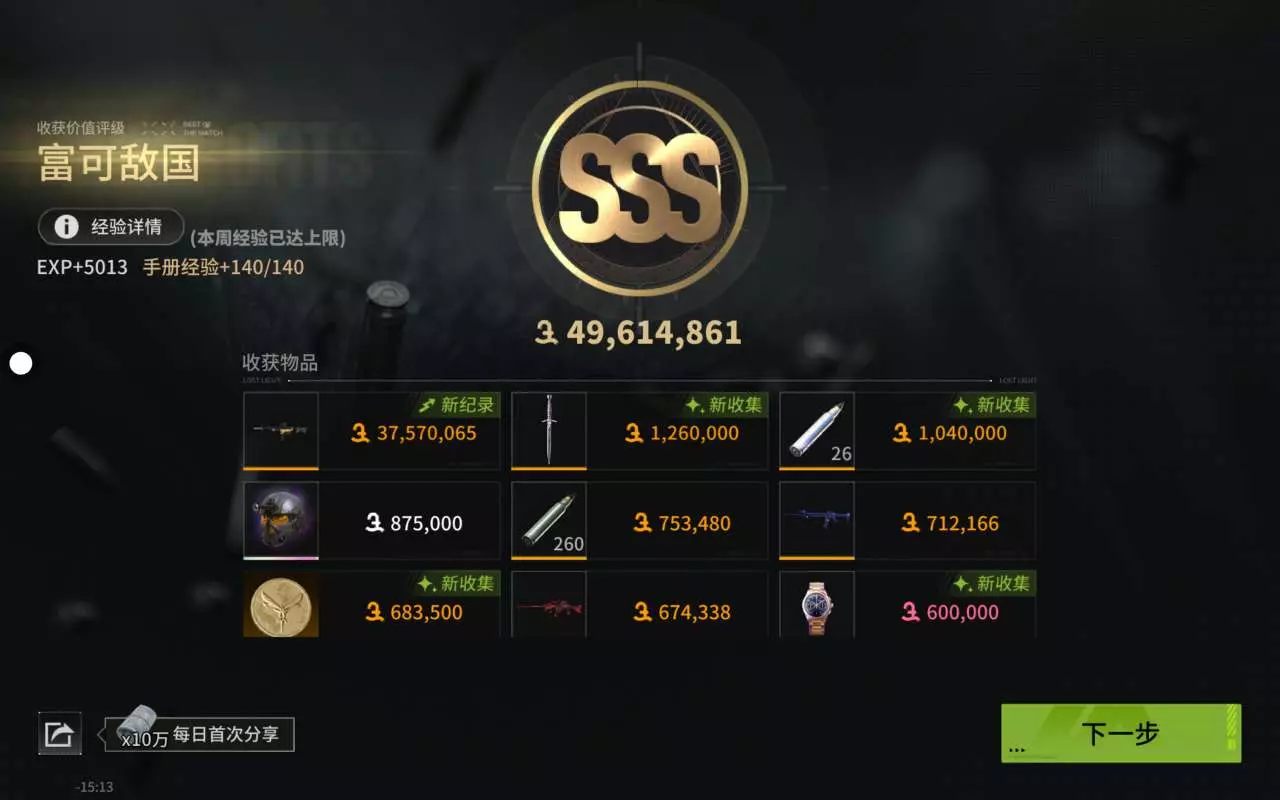
Task: Click the share arrow icon
Action: [x=59, y=734]
